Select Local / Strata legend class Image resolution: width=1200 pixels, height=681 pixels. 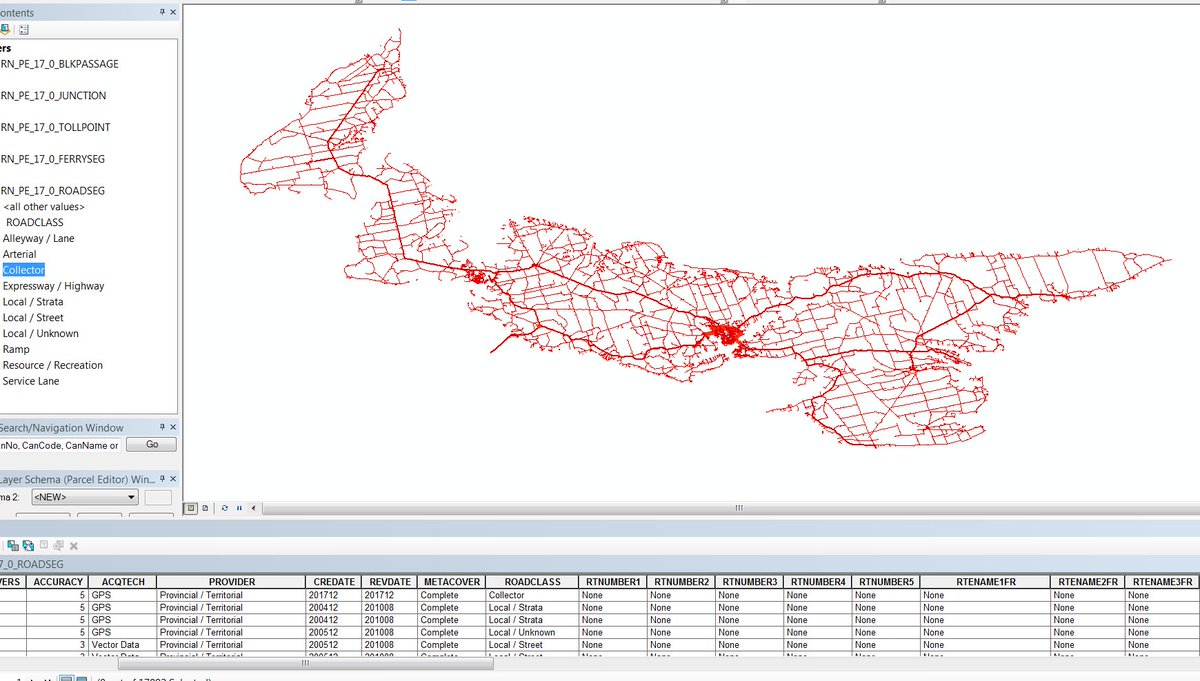coord(33,302)
